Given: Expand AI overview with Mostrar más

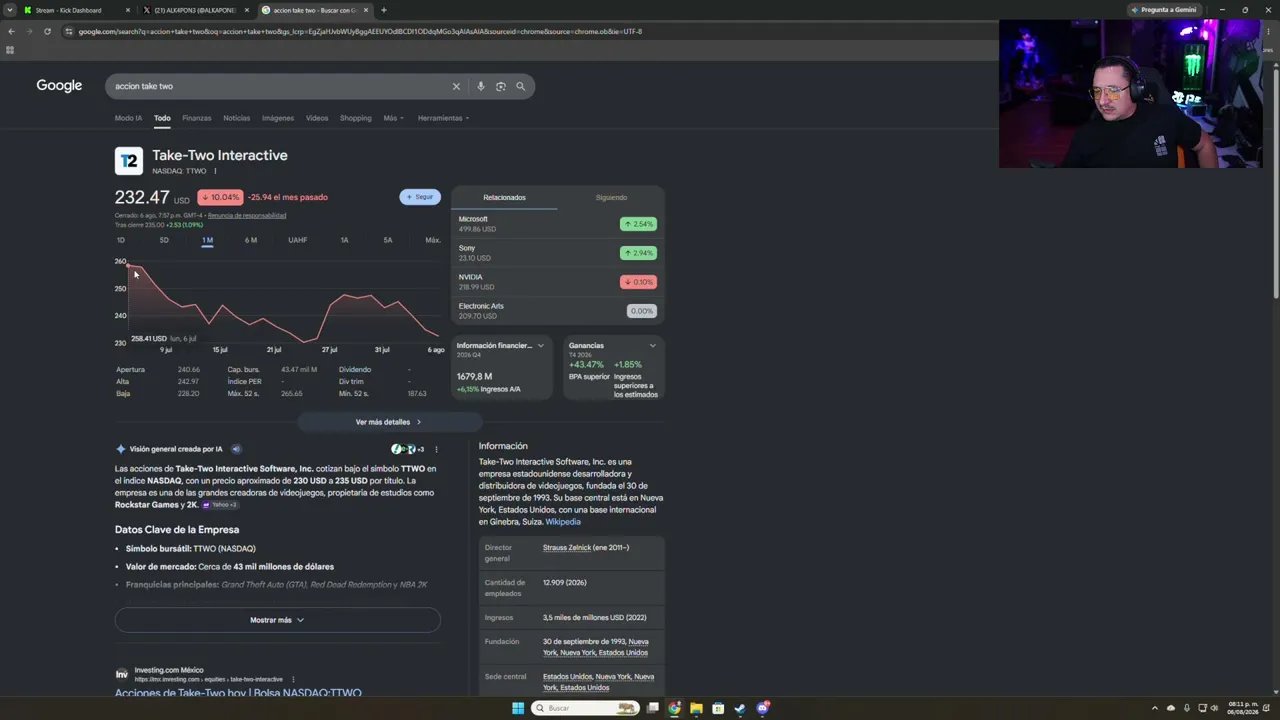Looking at the screenshot, I should point(277,620).
